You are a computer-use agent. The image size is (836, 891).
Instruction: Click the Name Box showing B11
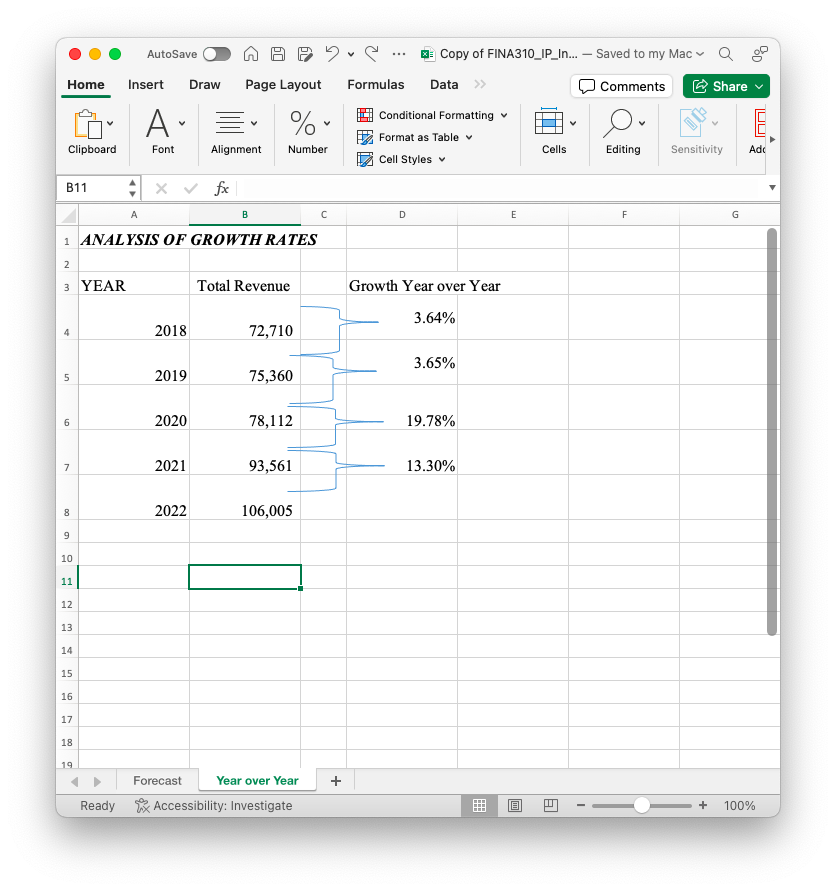91,188
